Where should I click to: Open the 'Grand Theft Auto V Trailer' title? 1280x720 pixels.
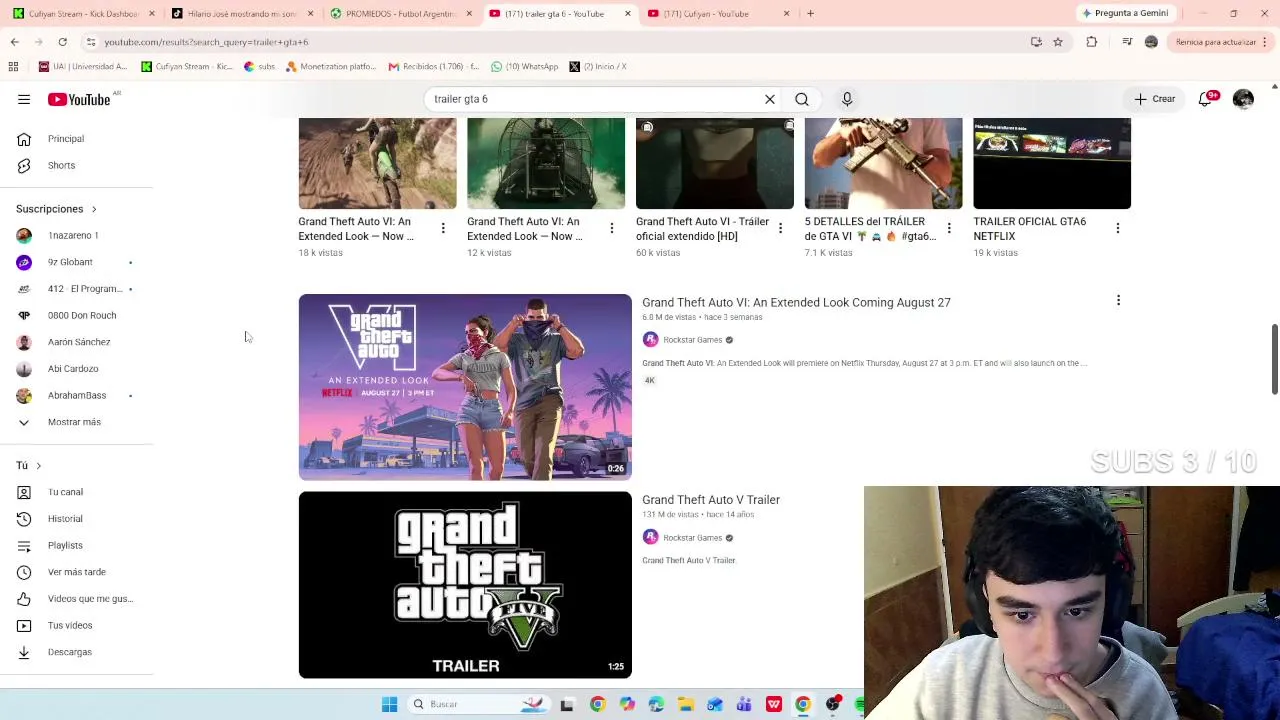click(711, 500)
